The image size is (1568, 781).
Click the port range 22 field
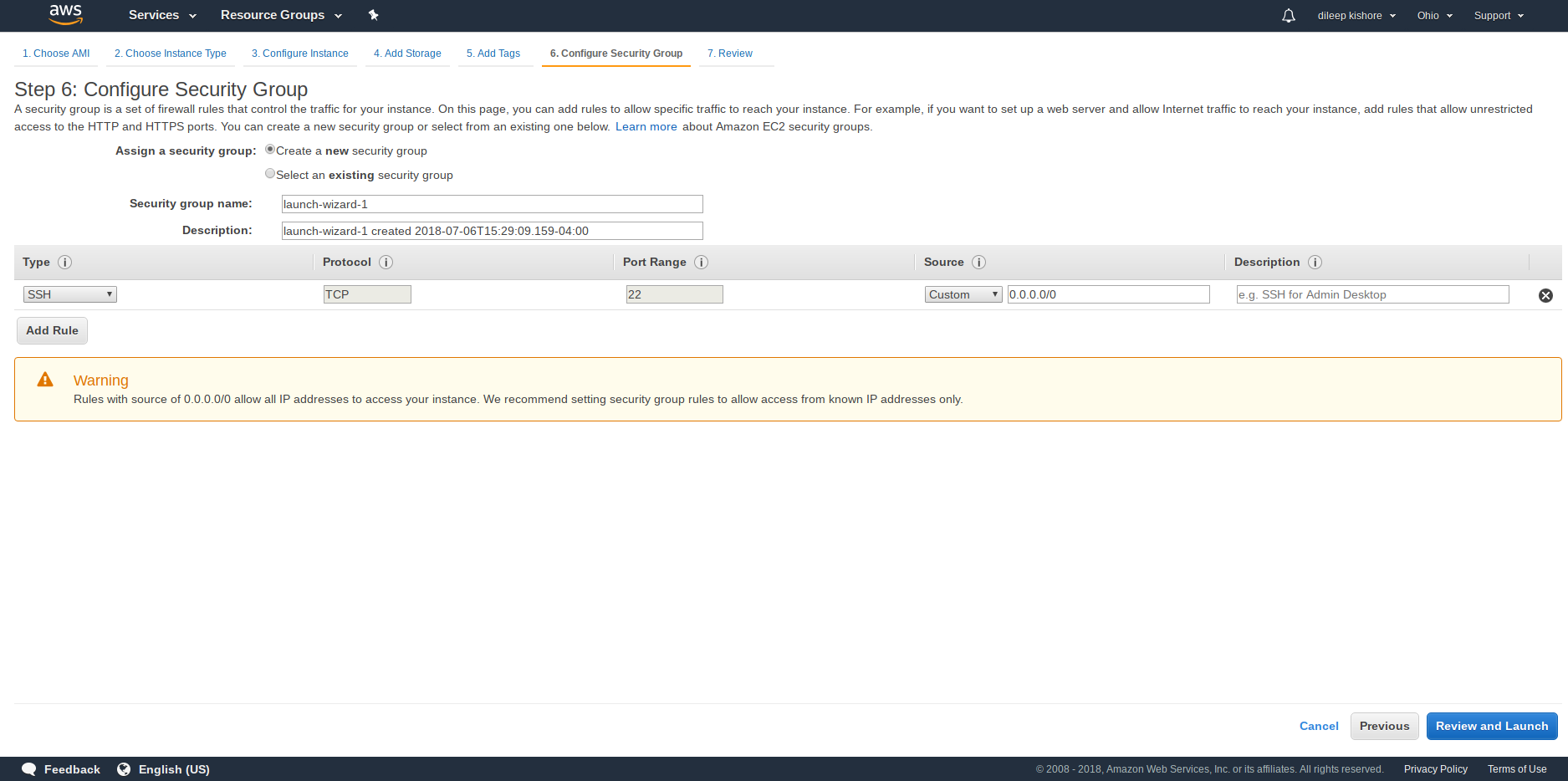675,294
